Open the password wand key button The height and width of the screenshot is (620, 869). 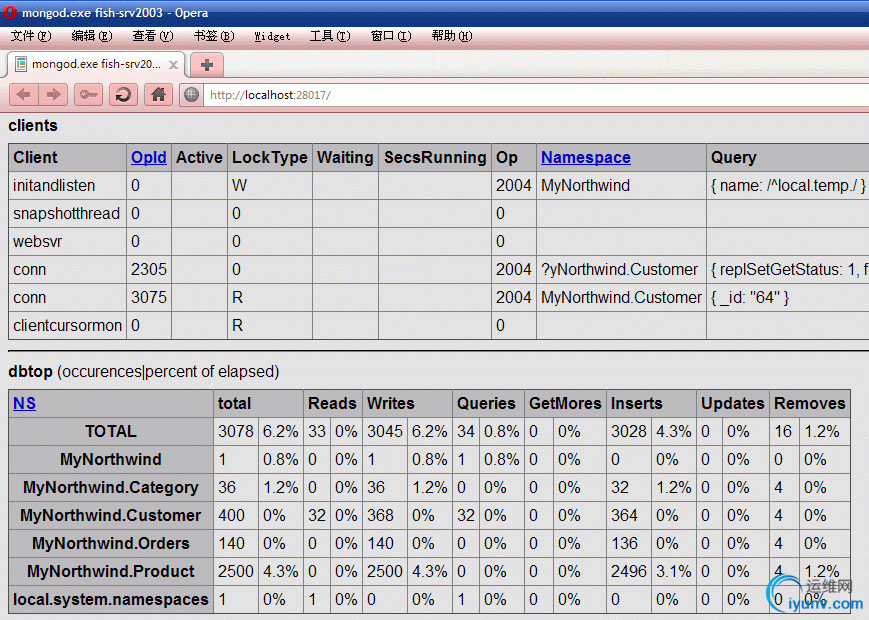[89, 95]
